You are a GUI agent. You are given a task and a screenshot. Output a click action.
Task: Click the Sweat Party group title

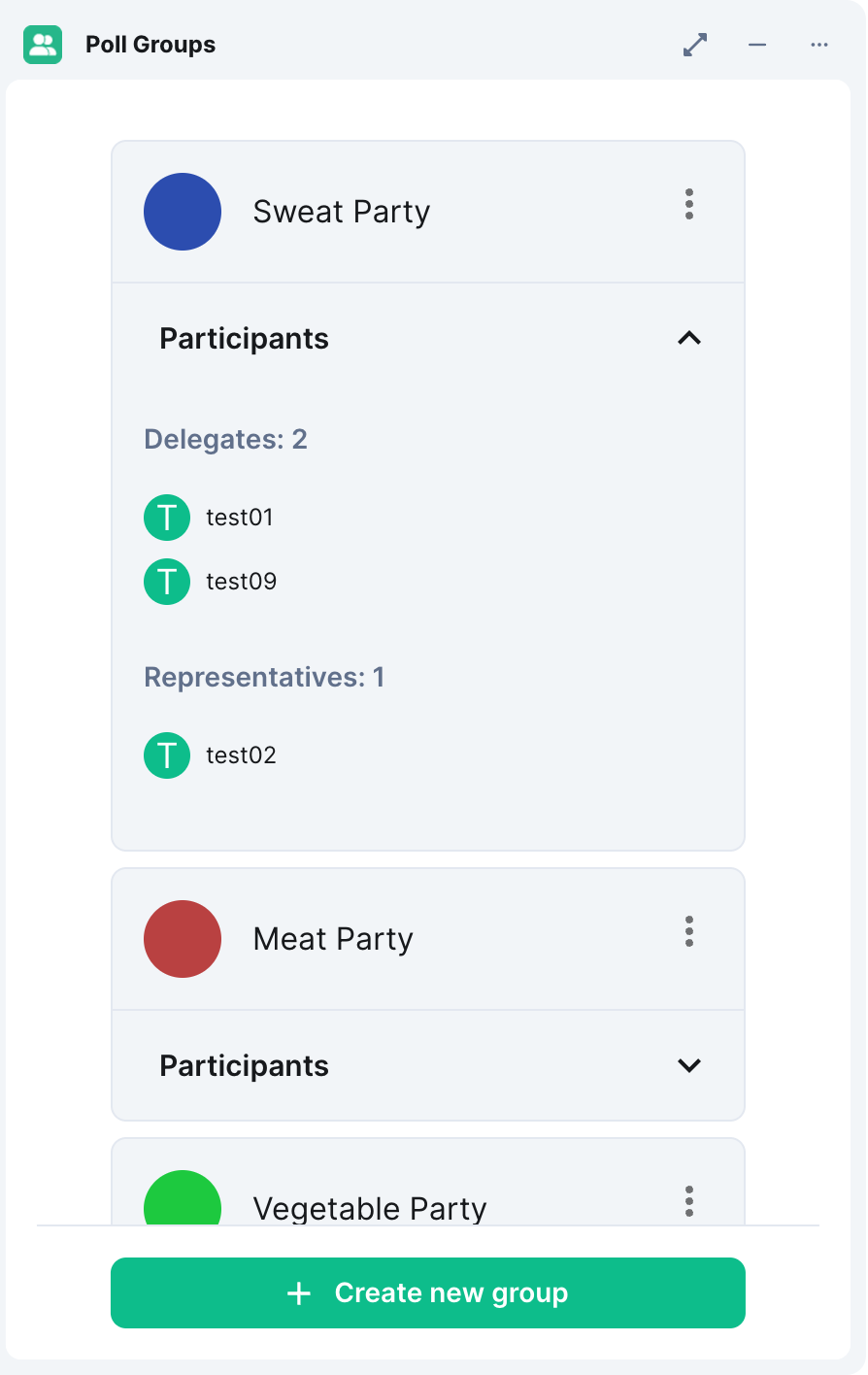[342, 212]
